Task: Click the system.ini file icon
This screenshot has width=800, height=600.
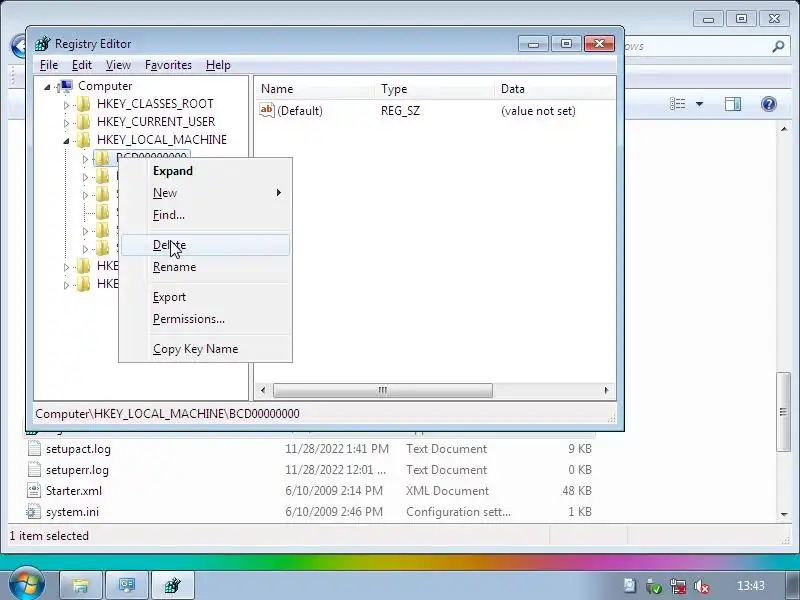Action: click(34, 511)
